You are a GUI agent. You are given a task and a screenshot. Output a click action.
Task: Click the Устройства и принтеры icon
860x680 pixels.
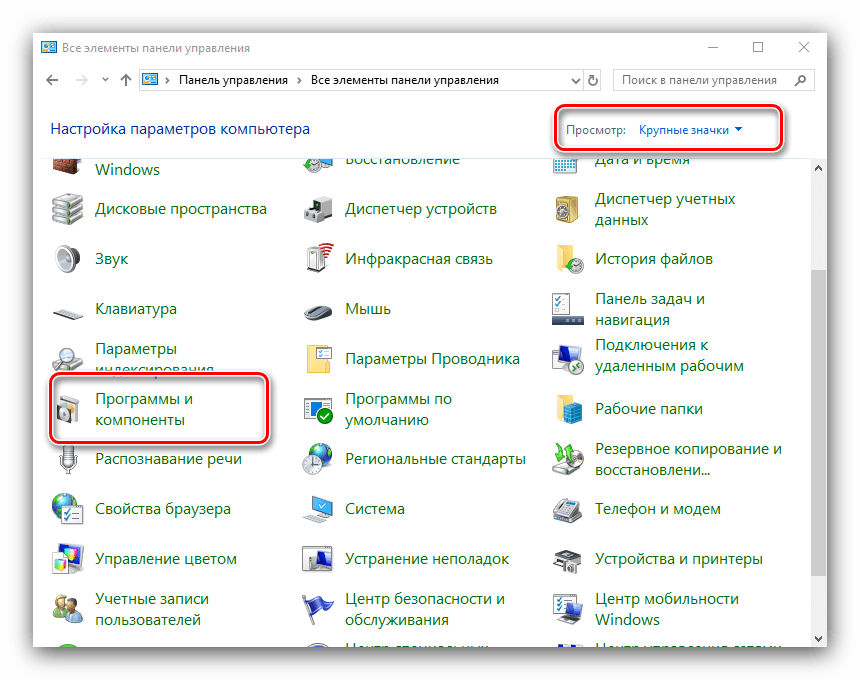point(568,559)
